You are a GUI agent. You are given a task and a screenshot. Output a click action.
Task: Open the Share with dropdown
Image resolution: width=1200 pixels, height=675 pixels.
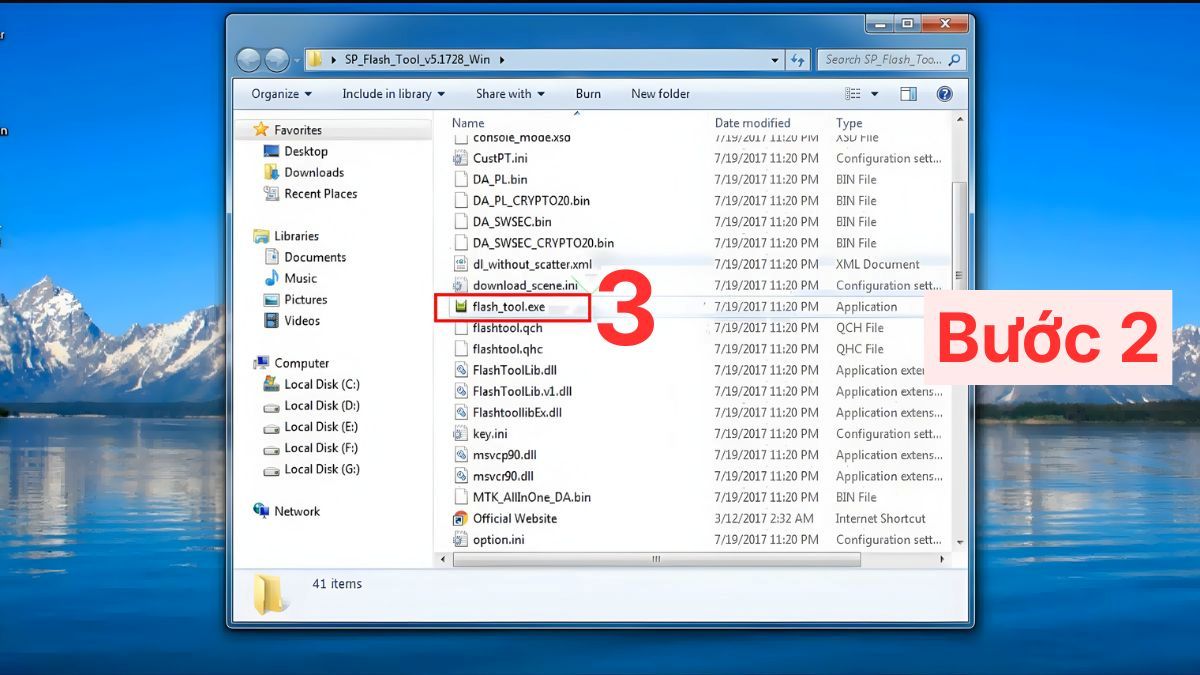(510, 94)
